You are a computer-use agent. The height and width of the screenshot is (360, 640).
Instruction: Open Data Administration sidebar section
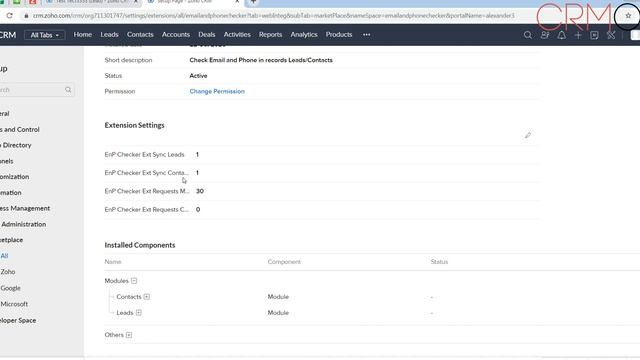pyautogui.click(x=23, y=224)
